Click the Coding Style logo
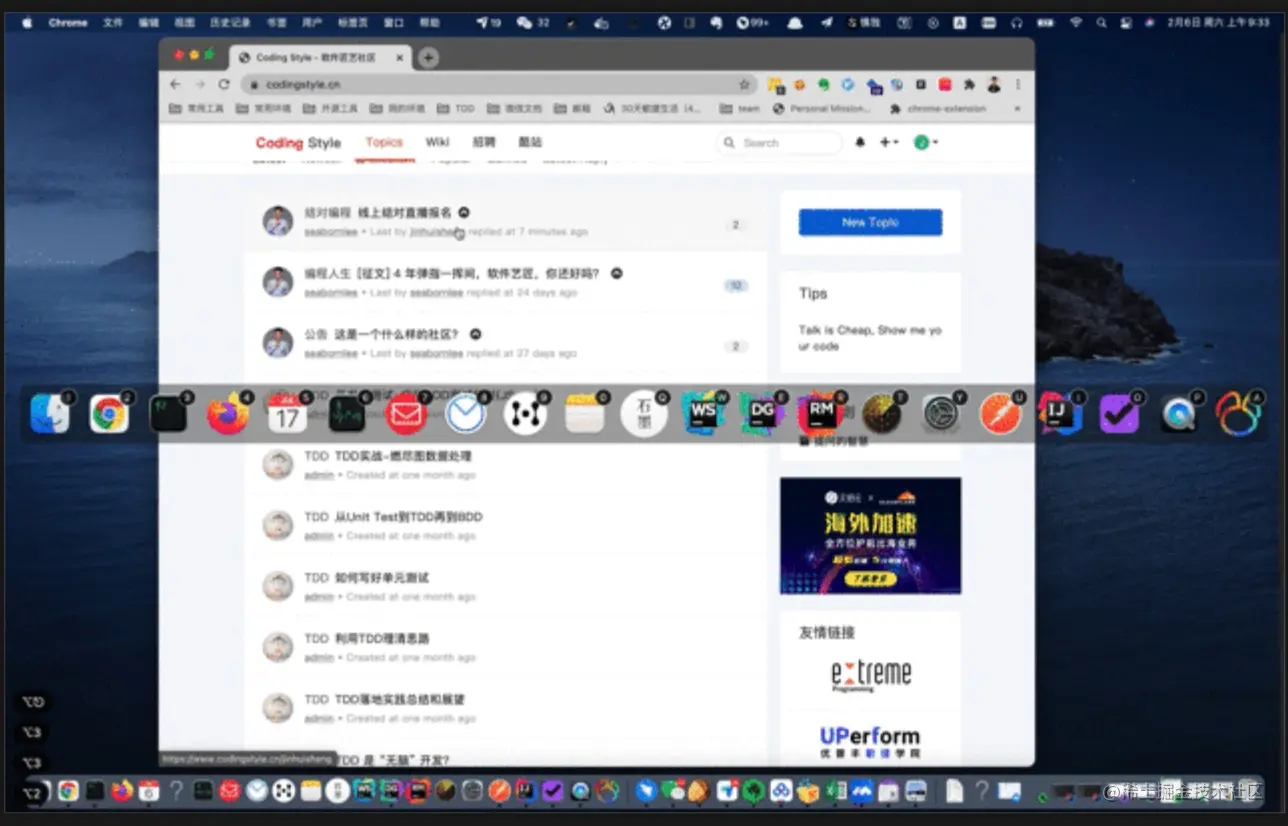 click(x=298, y=143)
